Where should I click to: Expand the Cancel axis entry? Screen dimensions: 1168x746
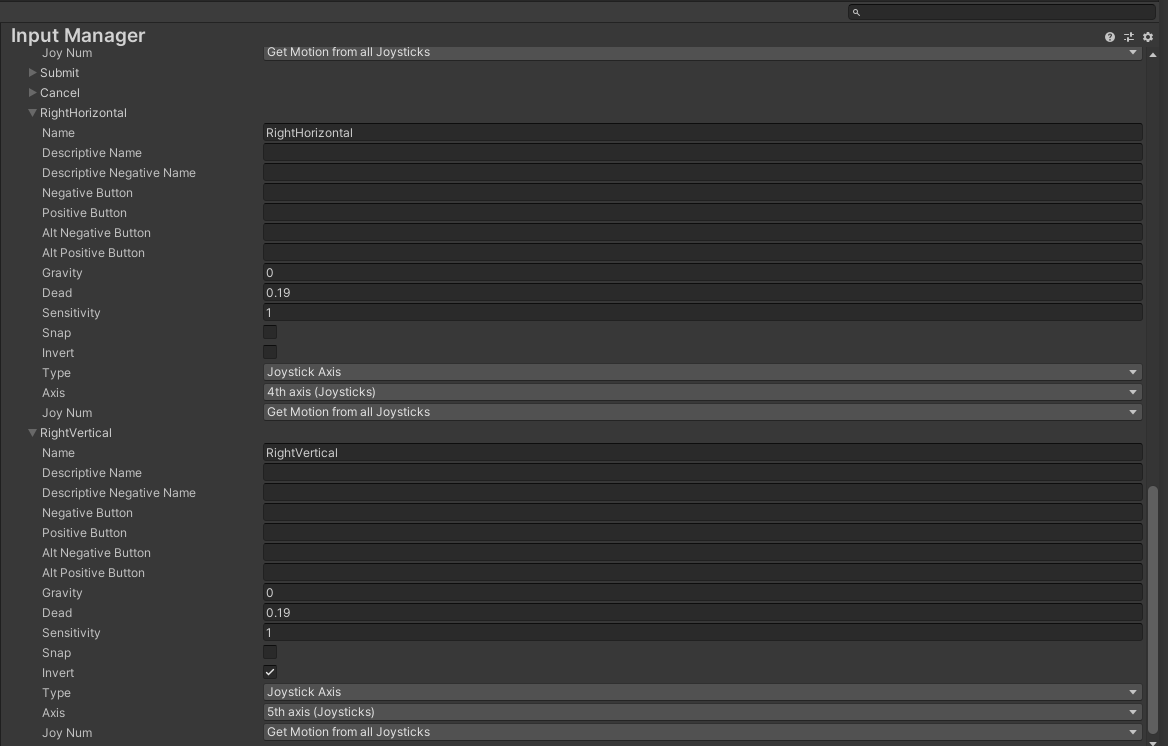click(x=32, y=92)
